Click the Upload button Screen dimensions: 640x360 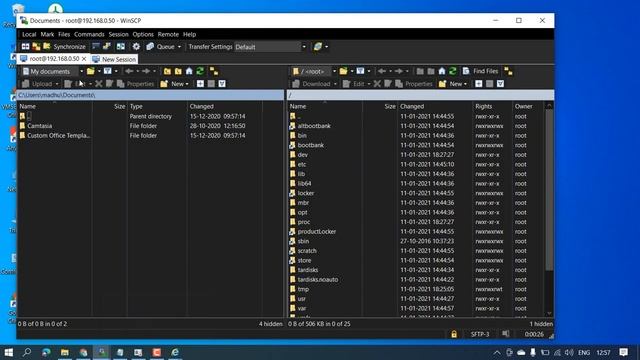(x=37, y=84)
